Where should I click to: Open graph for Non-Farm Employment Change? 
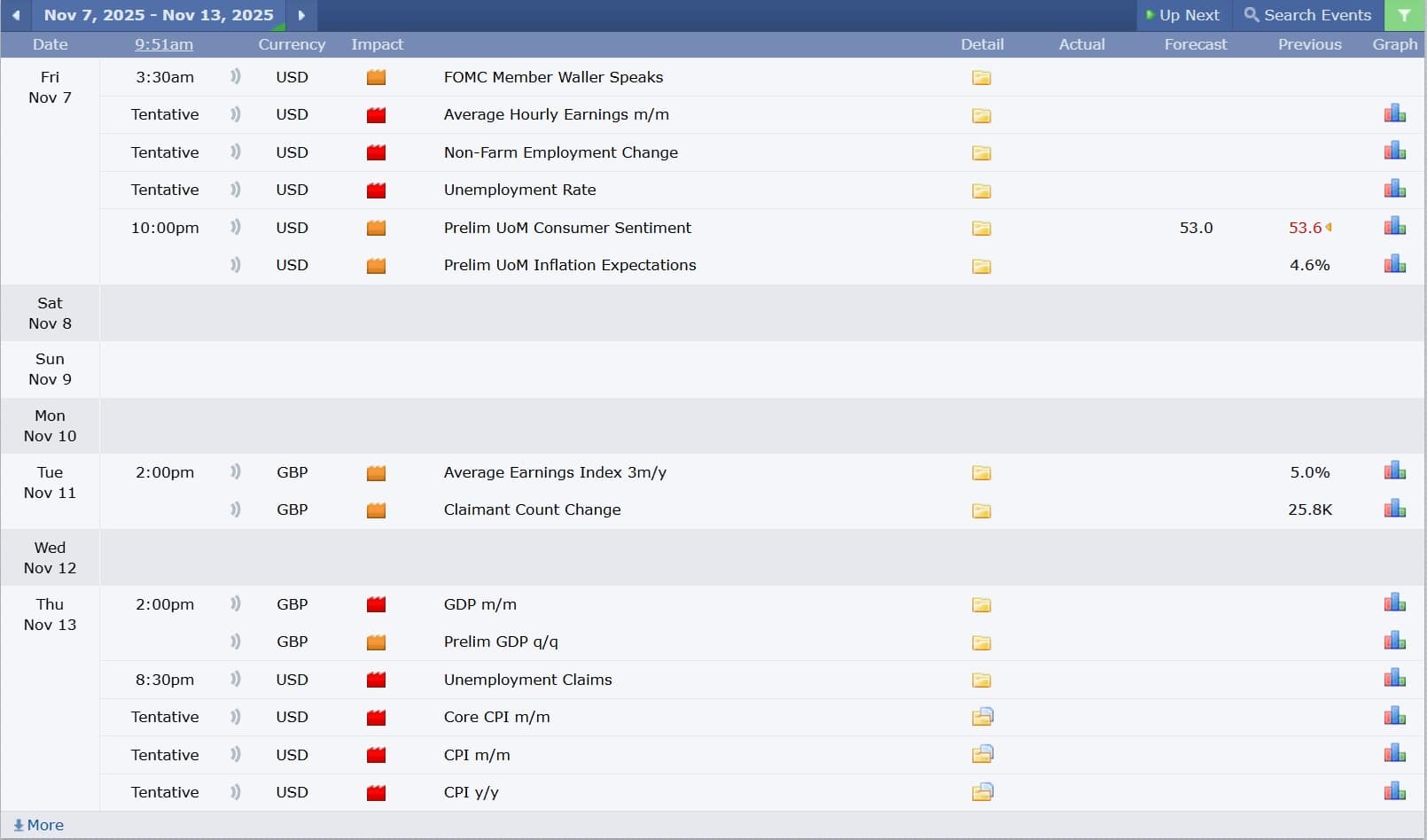click(x=1394, y=152)
